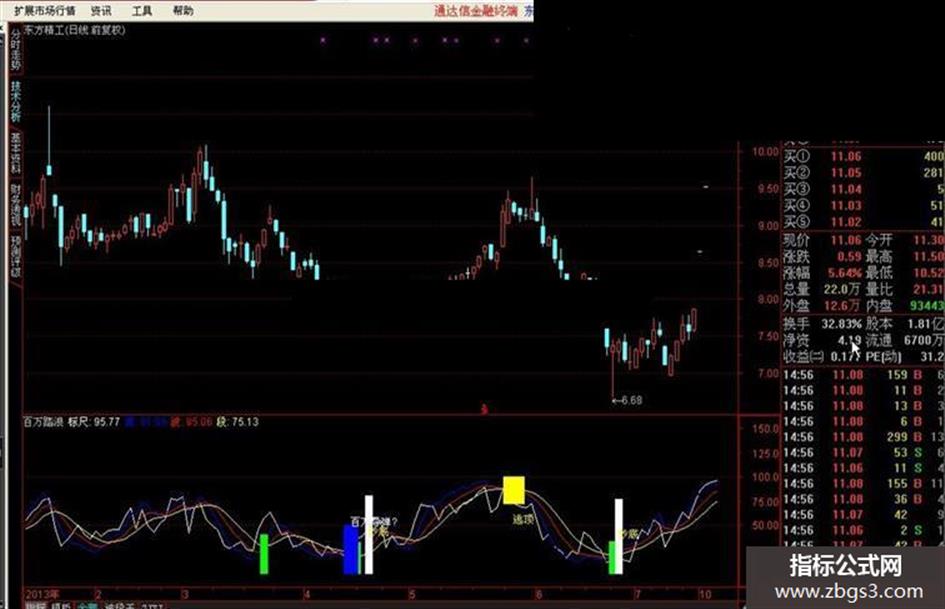Image resolution: width=945 pixels, height=609 pixels.
Task: Select the blue signal bar in indicator pane
Action: click(x=351, y=549)
